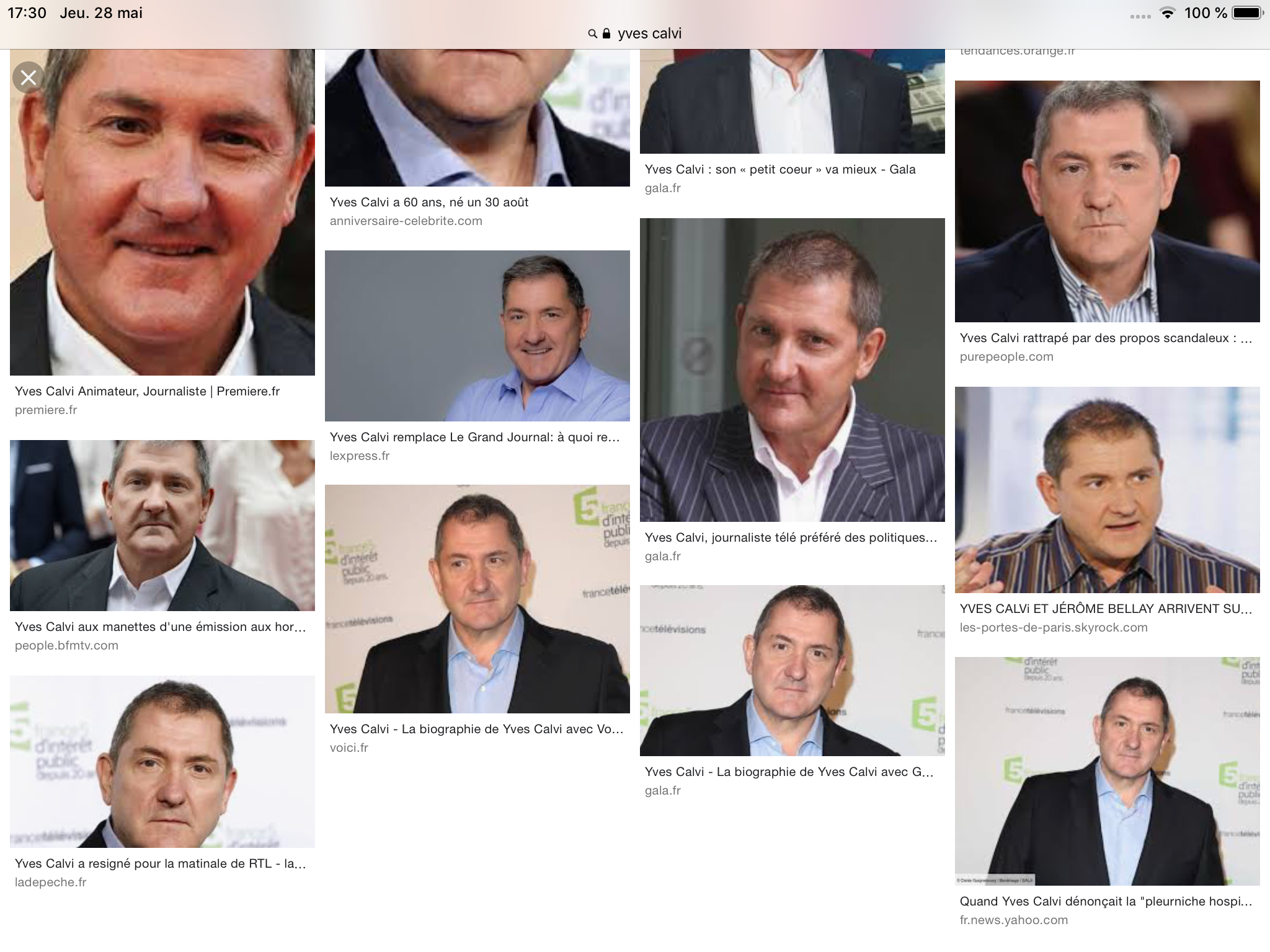Open 'Yves Calvi a 60 ans, né un 30 août' link
This screenshot has width=1270, height=952.
(429, 202)
